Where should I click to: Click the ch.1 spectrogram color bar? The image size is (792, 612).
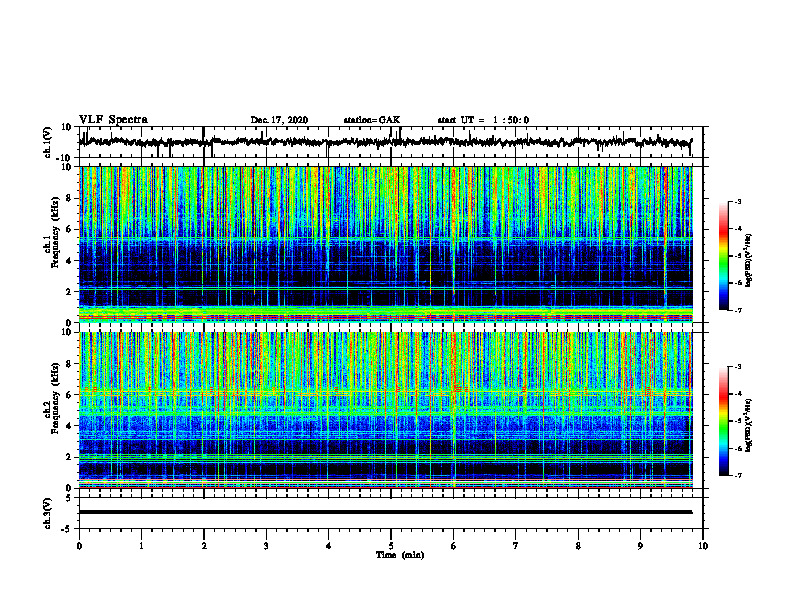723,256
